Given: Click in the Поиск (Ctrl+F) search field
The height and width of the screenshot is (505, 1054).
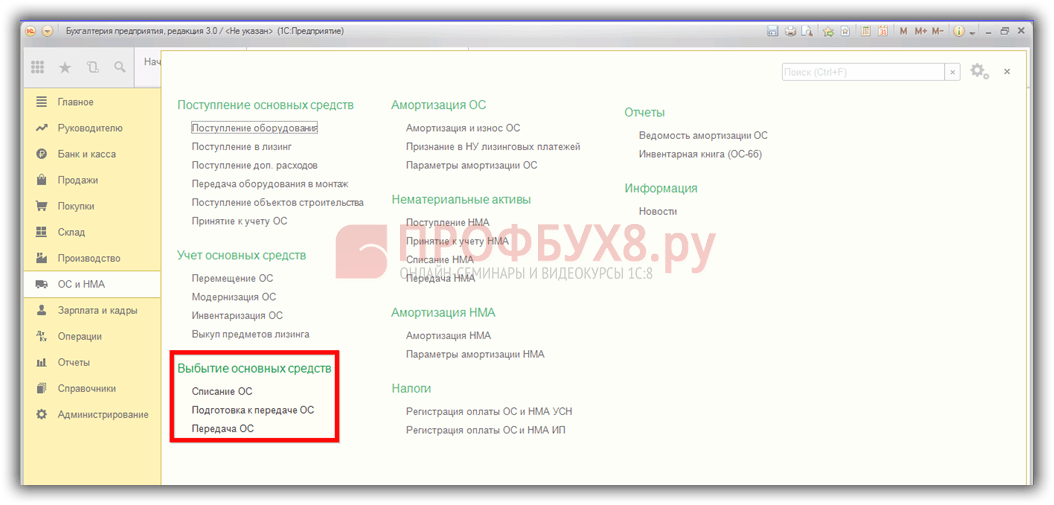Looking at the screenshot, I should coord(862,72).
